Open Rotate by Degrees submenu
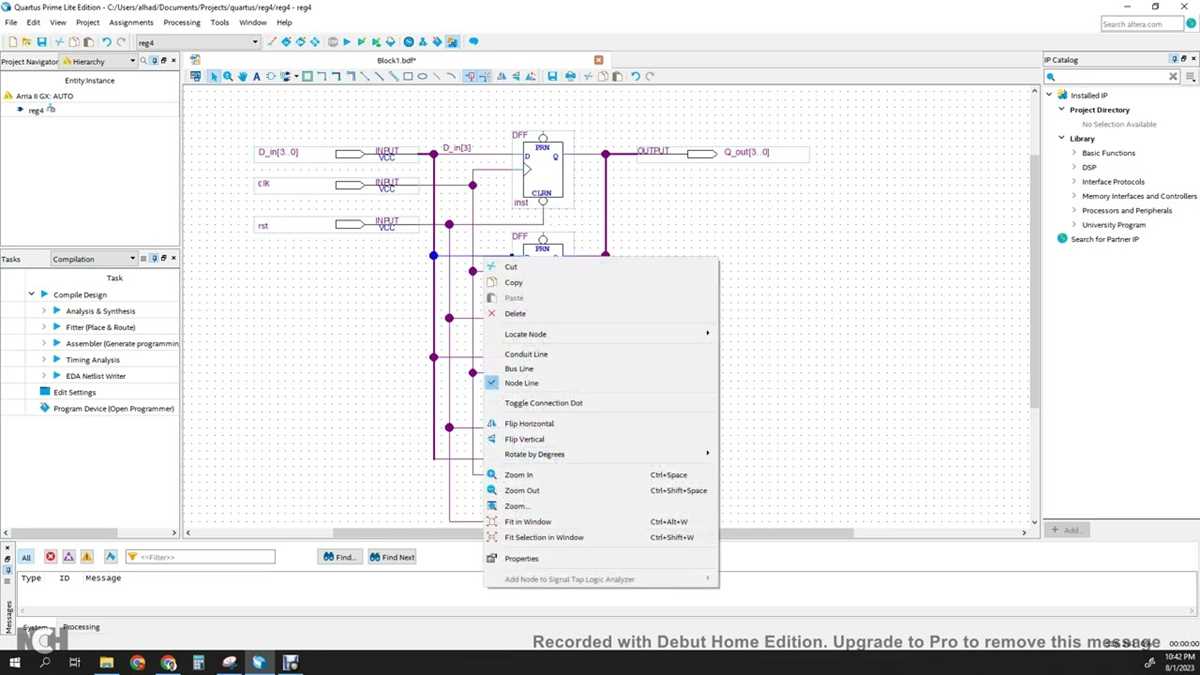Image resolution: width=1200 pixels, height=675 pixels. [600, 454]
